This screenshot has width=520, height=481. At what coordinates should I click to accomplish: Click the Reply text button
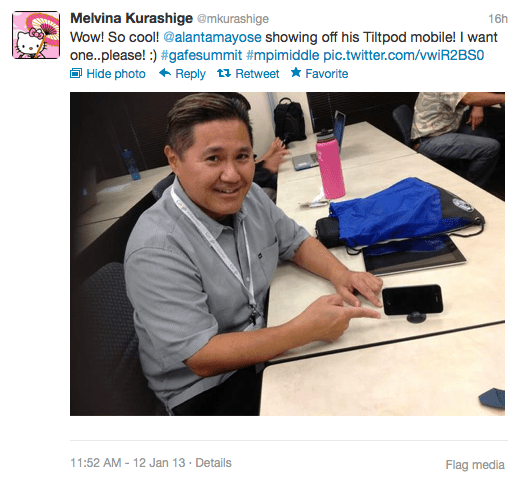pos(190,74)
